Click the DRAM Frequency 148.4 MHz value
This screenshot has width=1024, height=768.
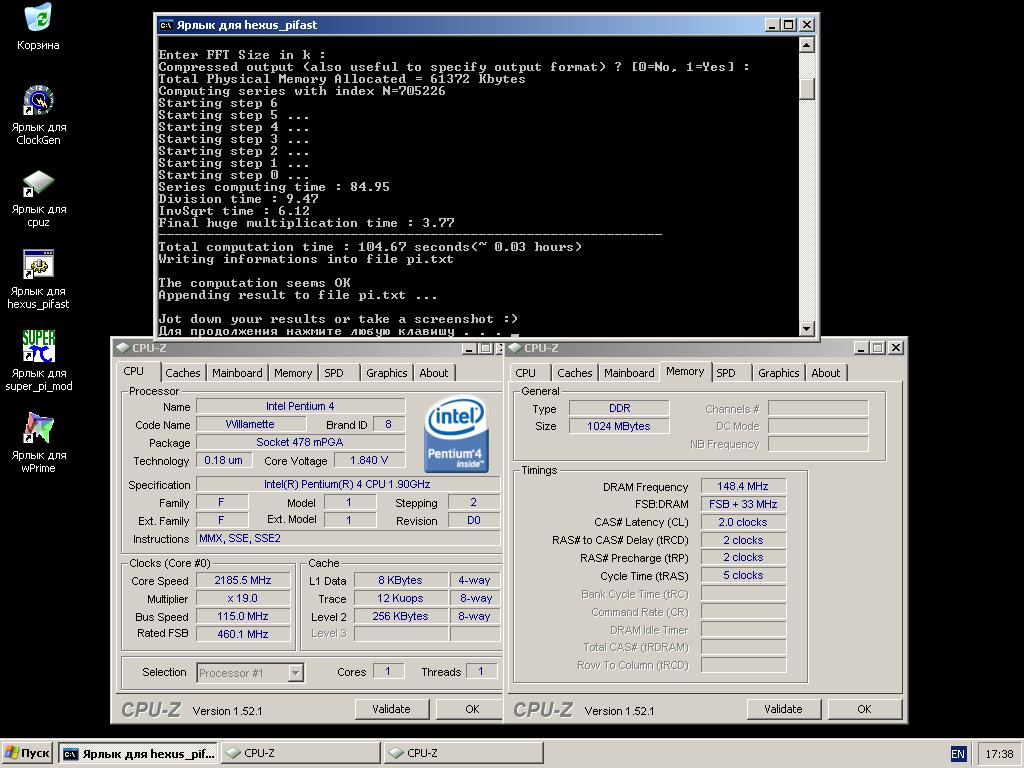743,486
